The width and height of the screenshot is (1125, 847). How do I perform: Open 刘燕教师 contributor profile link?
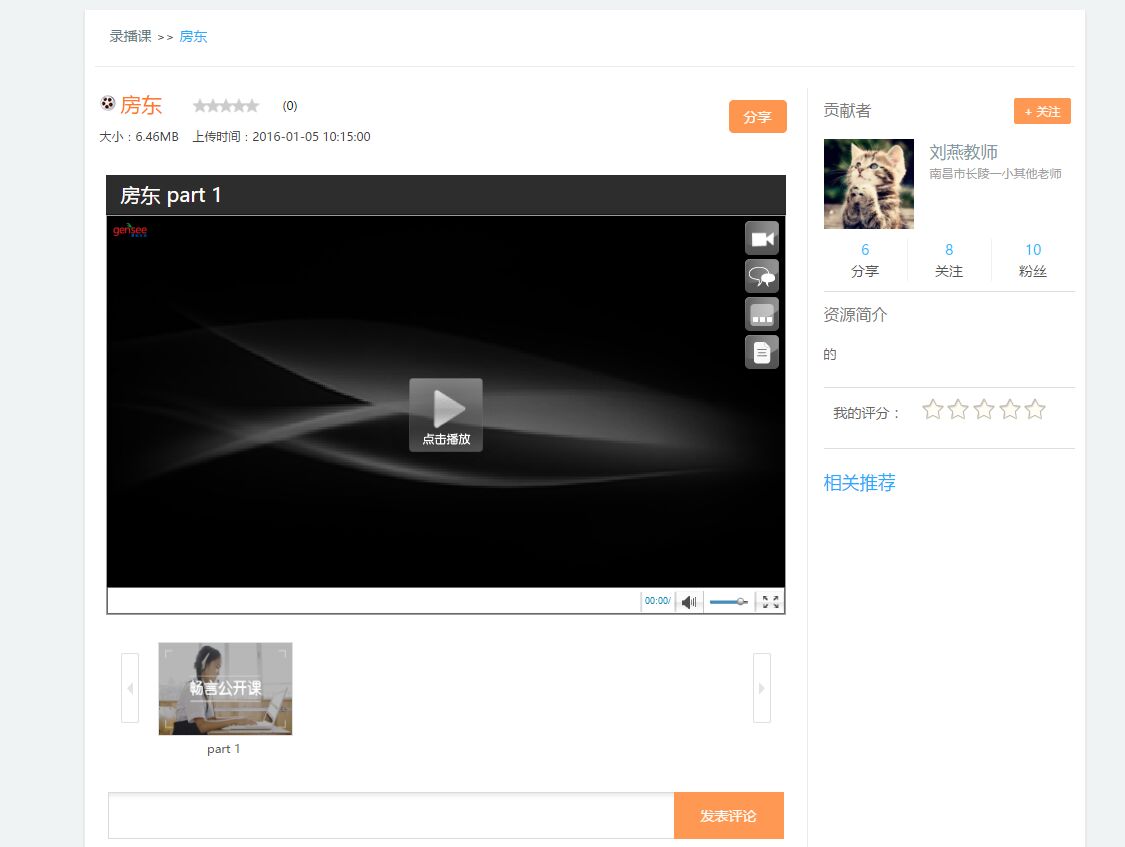pyautogui.click(x=964, y=152)
